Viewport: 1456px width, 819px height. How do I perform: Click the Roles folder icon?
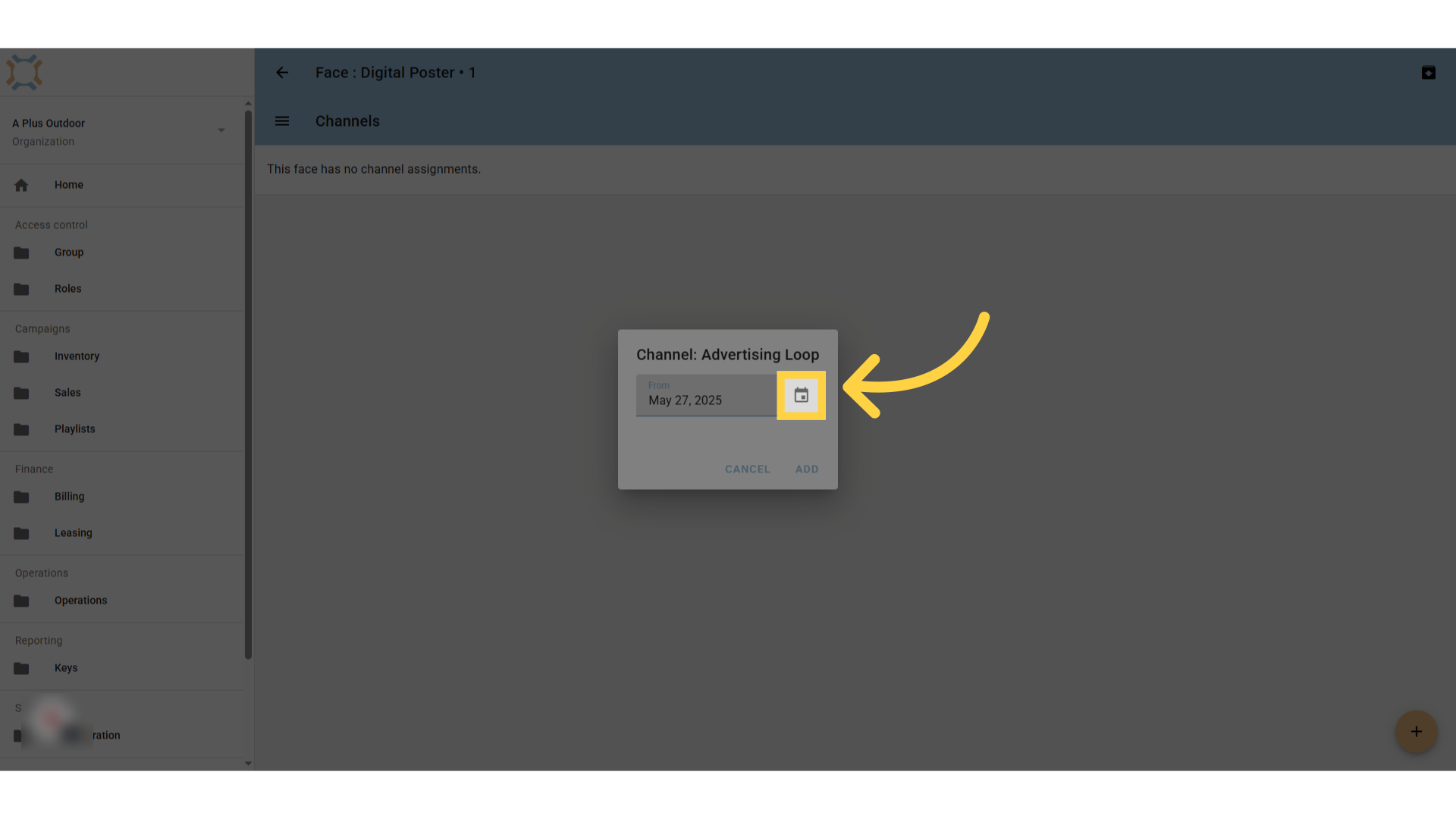pos(21,289)
